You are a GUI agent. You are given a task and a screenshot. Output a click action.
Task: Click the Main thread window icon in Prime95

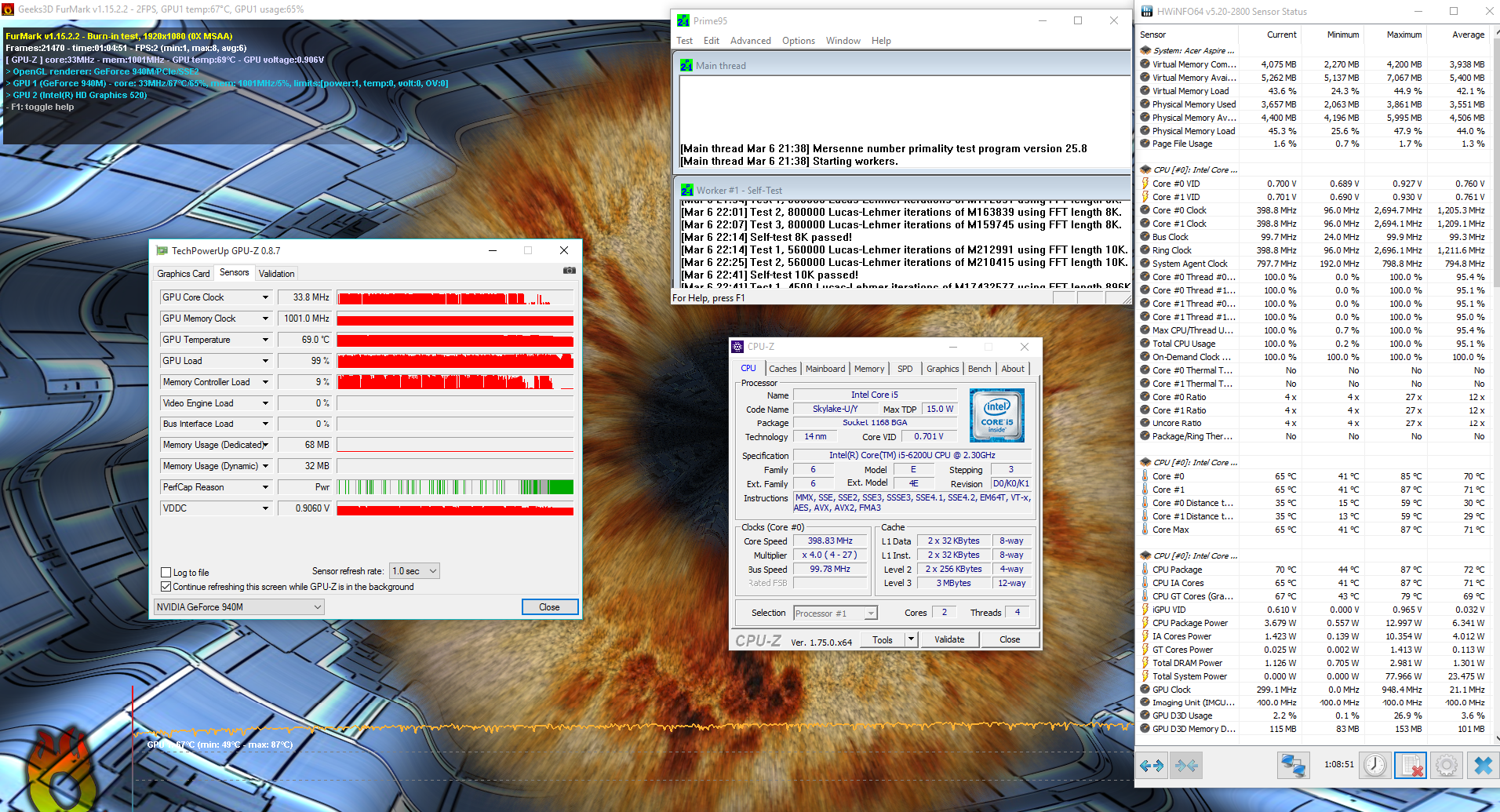(686, 66)
